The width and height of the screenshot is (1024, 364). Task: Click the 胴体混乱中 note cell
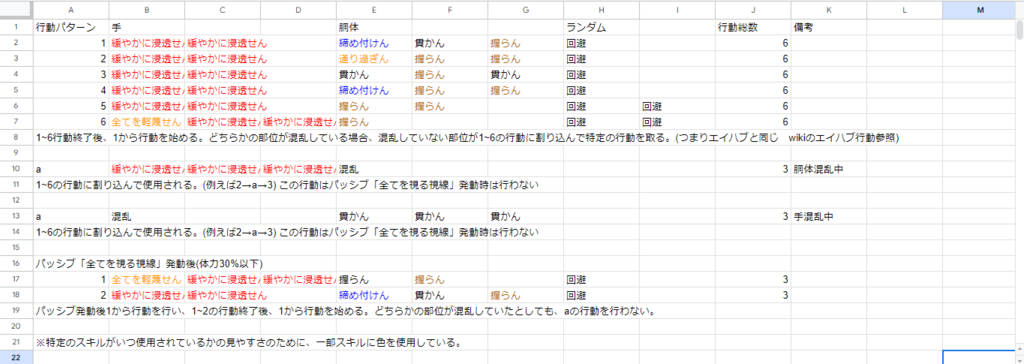coord(829,169)
